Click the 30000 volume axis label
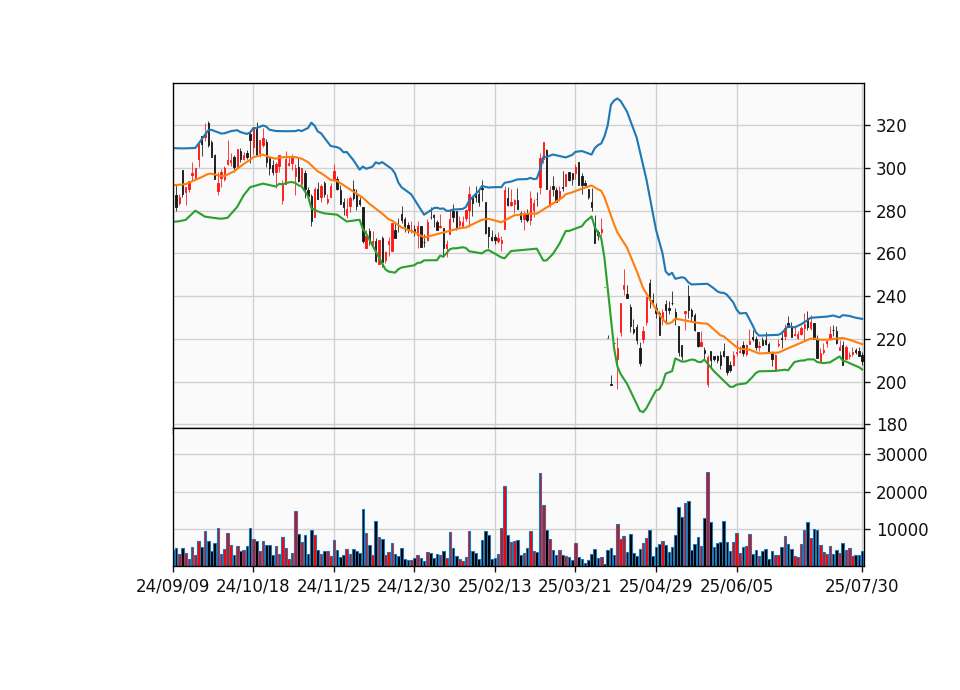 tap(901, 455)
